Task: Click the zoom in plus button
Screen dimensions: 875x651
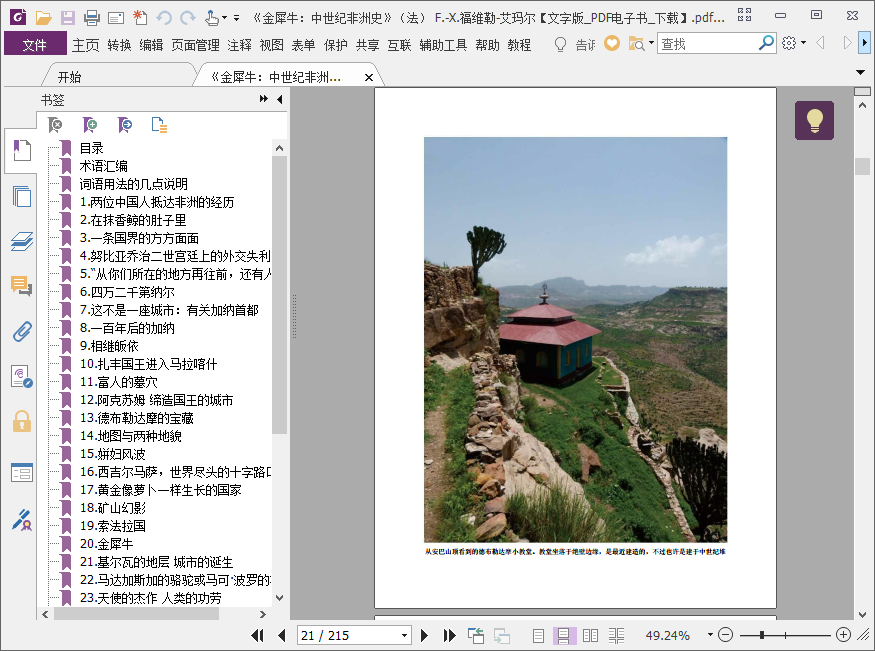Action: (843, 635)
